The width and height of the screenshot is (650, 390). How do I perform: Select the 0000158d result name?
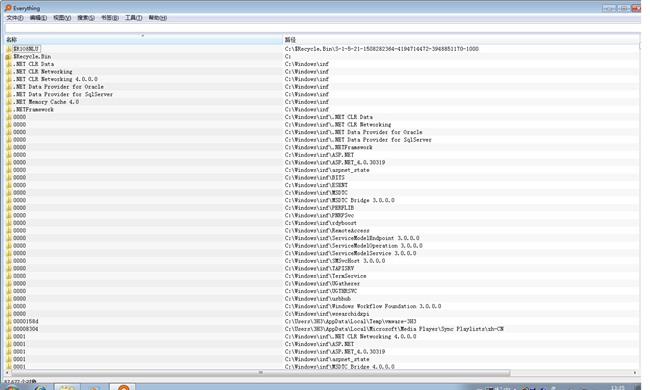[x=26, y=321]
